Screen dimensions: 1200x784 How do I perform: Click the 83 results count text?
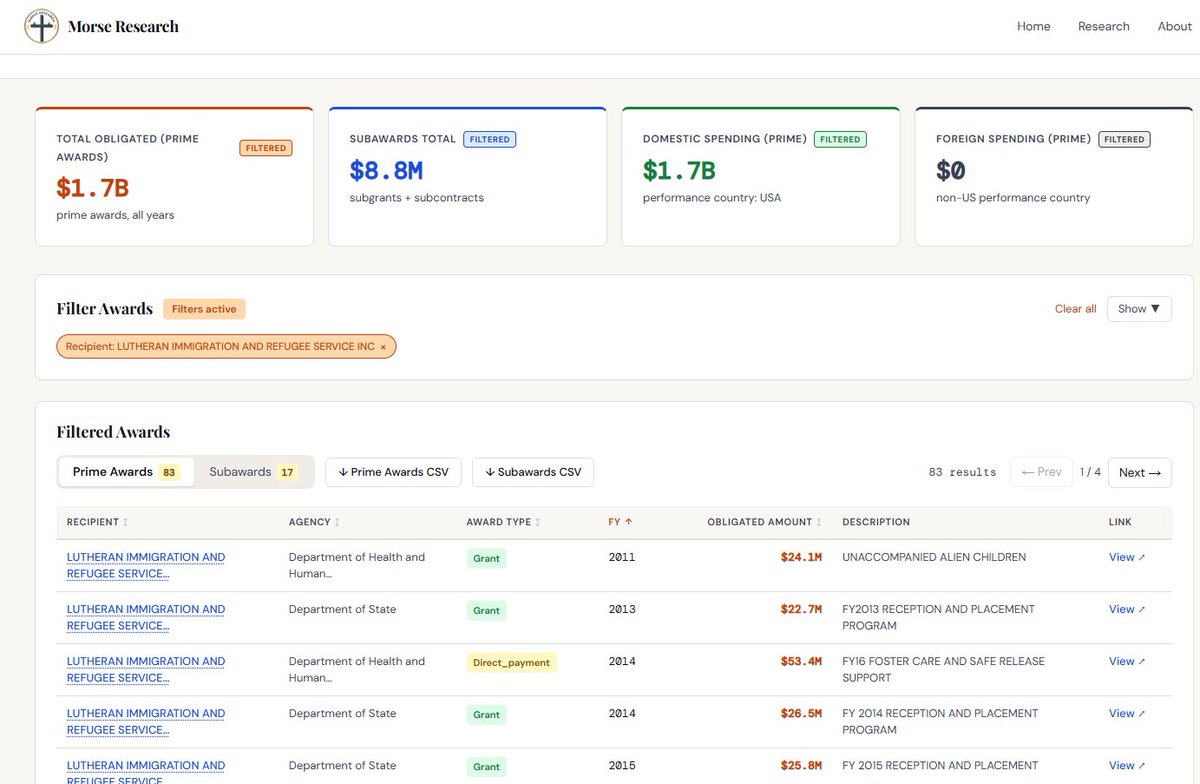click(962, 472)
